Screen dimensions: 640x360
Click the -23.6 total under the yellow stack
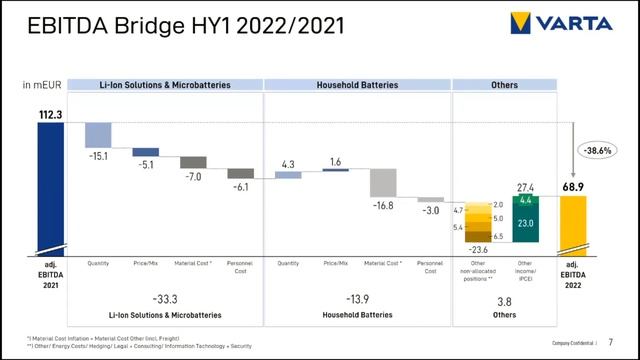click(478, 249)
